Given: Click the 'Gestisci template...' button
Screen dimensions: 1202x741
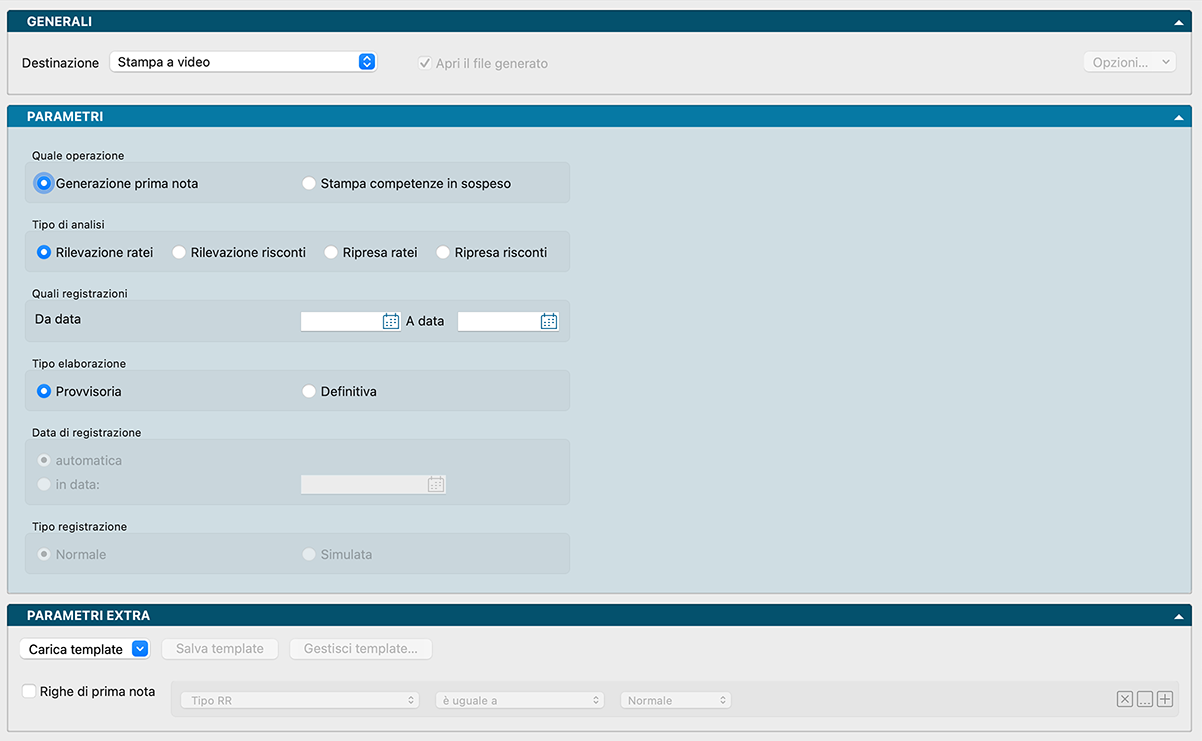Looking at the screenshot, I should tap(360, 649).
